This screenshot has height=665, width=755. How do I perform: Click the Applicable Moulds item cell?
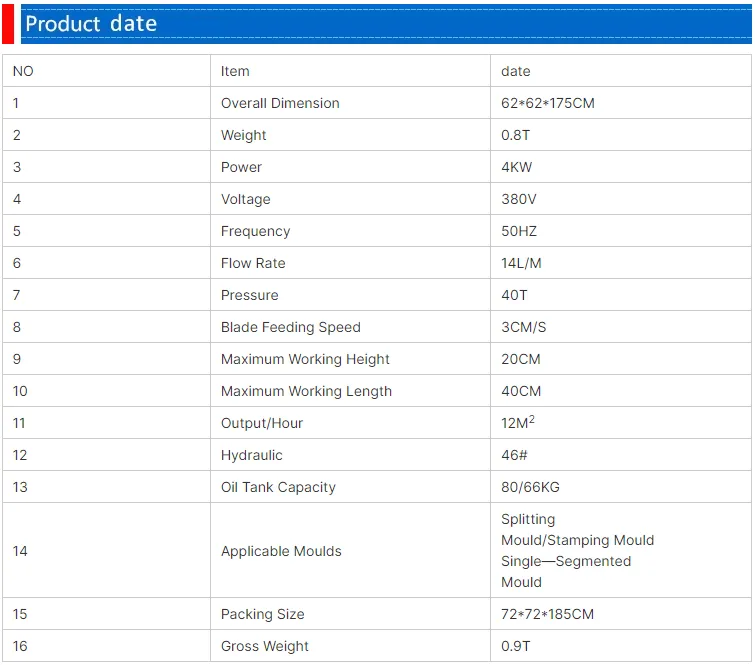click(x=350, y=550)
